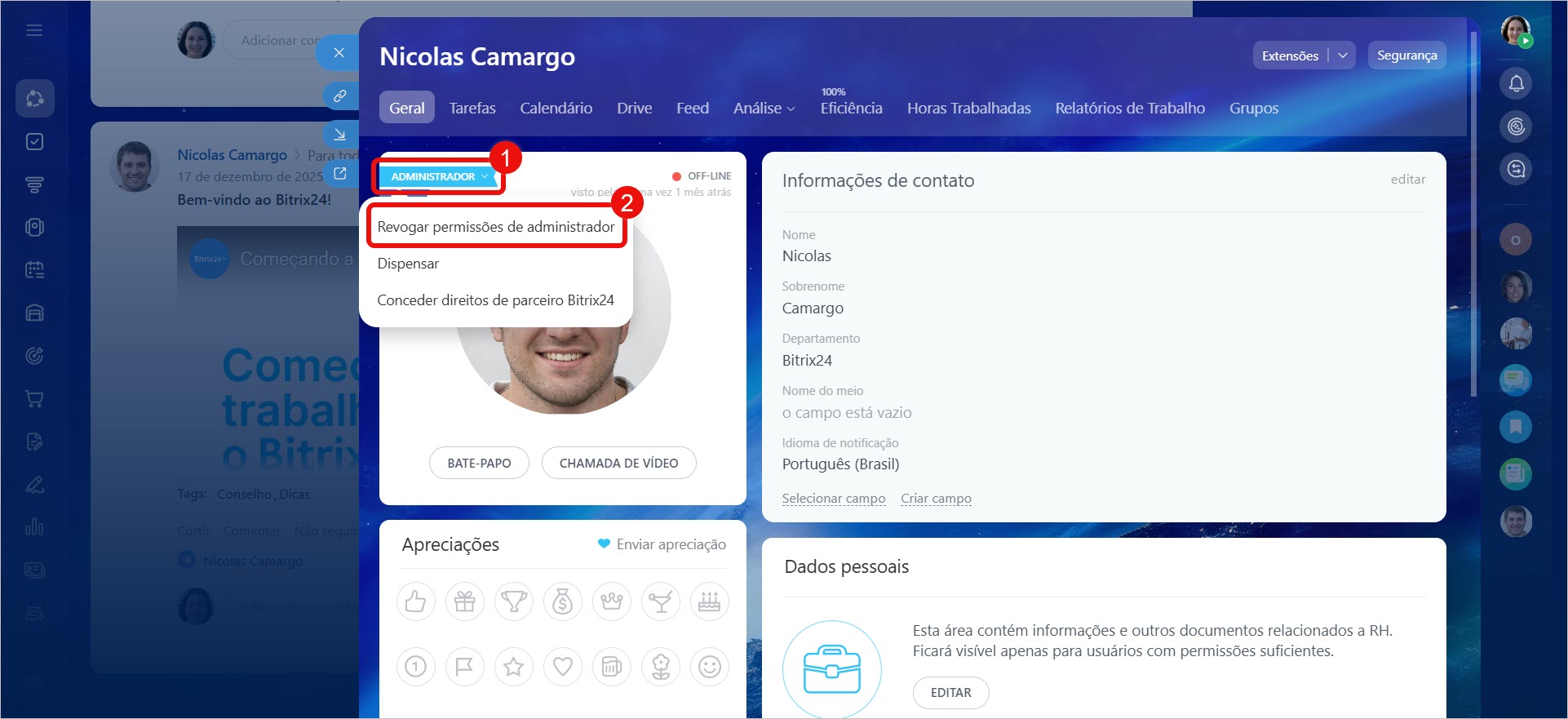Click the profile panel vertical scrollbar
The image size is (1568, 719).
click(x=1473, y=212)
